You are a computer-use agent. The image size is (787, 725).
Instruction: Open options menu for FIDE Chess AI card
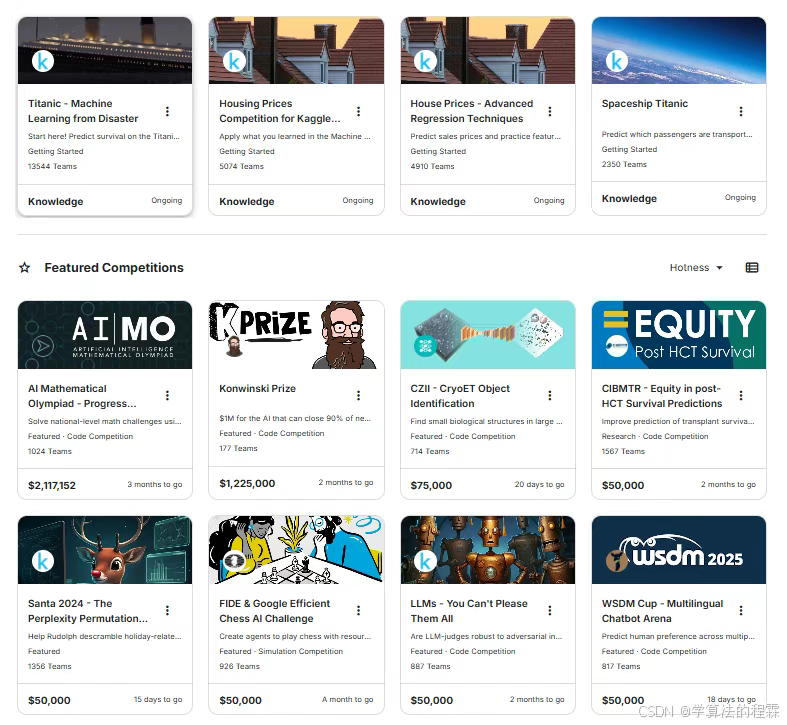(358, 611)
